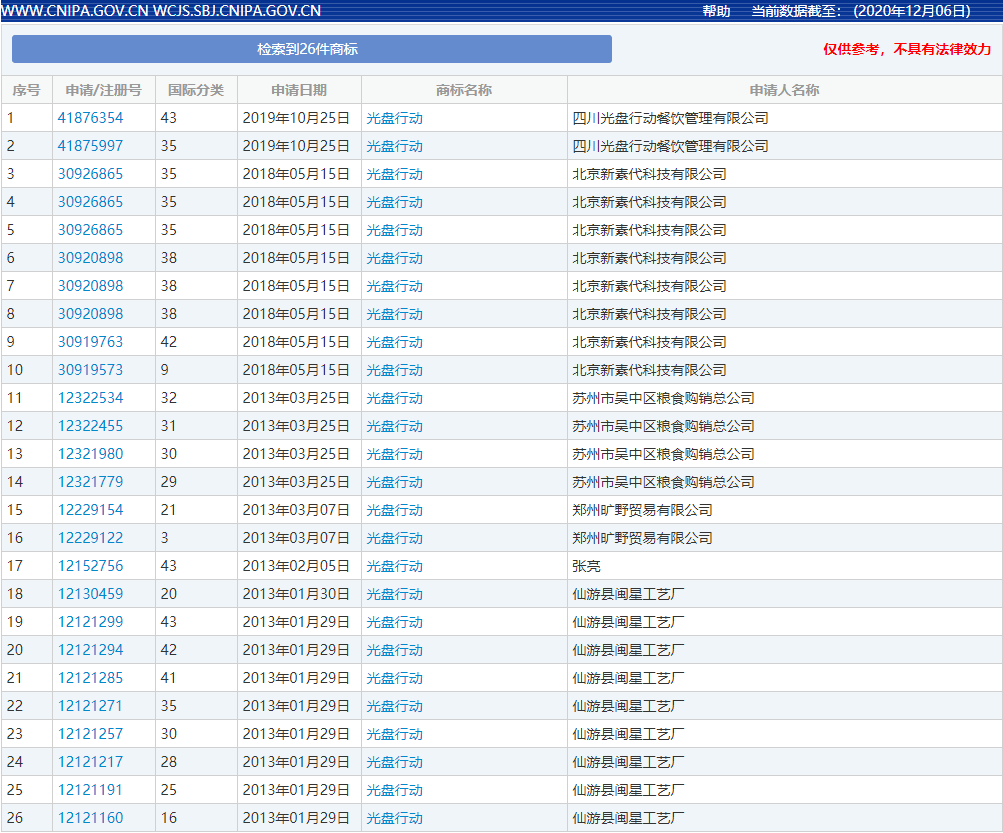Open registration number 41876354
The width and height of the screenshot is (1003, 833).
click(x=90, y=118)
